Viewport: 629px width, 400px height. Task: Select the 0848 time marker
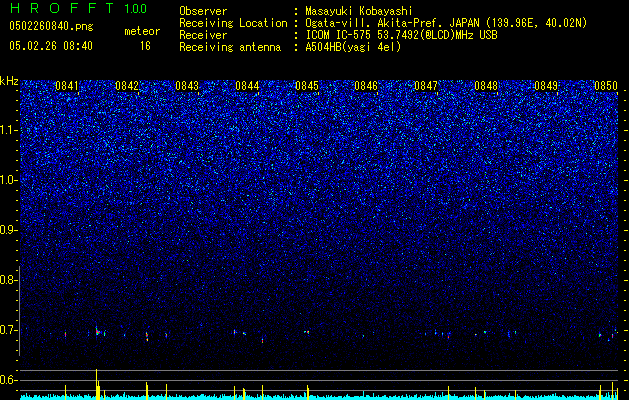click(486, 86)
